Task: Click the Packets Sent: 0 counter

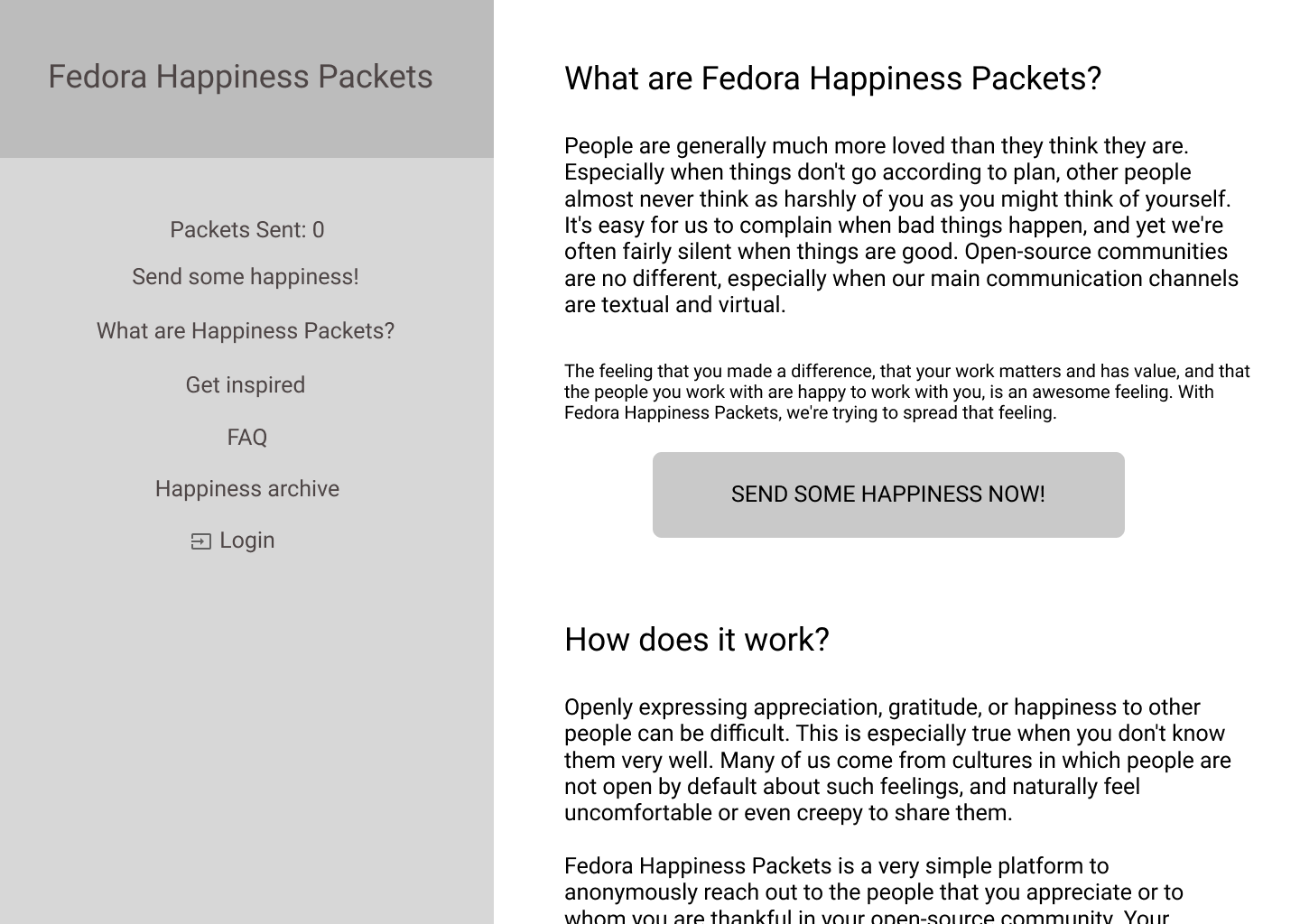Action: [x=246, y=230]
